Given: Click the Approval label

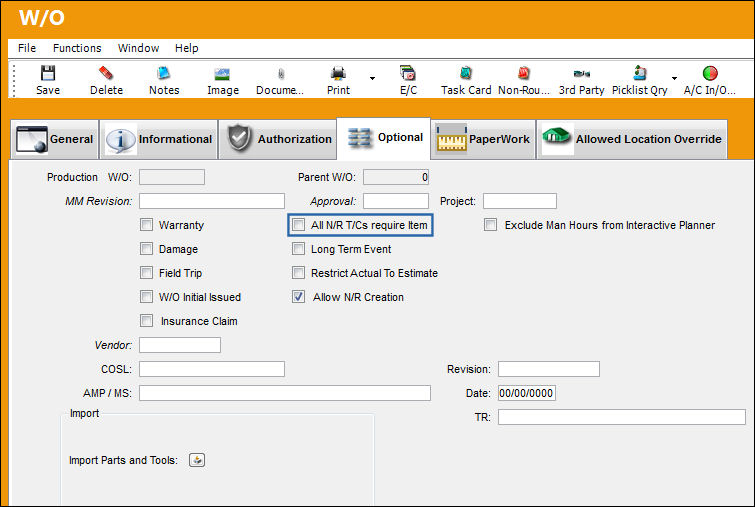Looking at the screenshot, I should [333, 201].
